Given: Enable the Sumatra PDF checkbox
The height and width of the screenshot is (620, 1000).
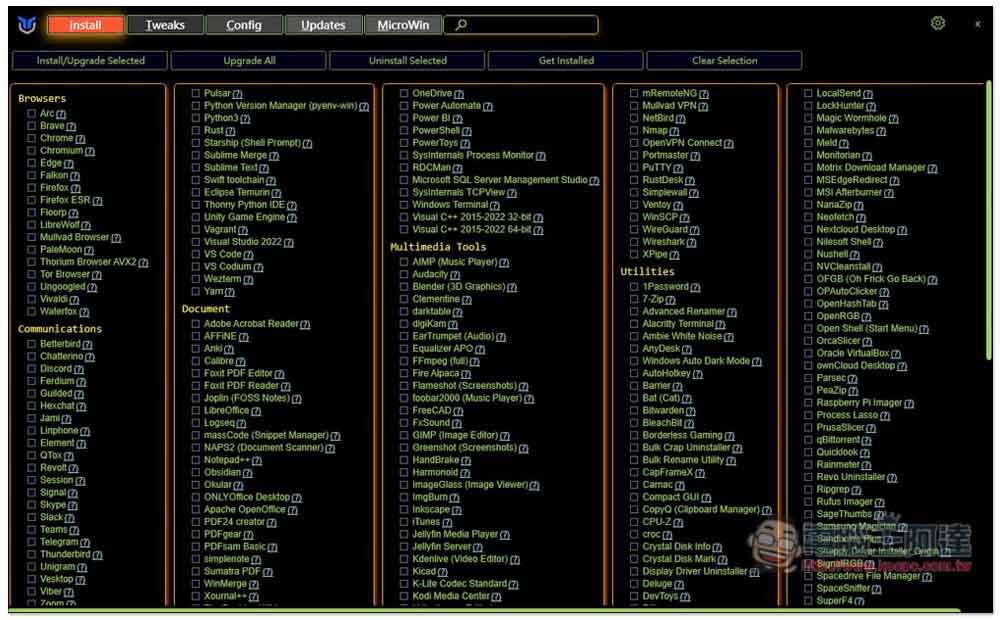Looking at the screenshot, I should pyautogui.click(x=196, y=571).
